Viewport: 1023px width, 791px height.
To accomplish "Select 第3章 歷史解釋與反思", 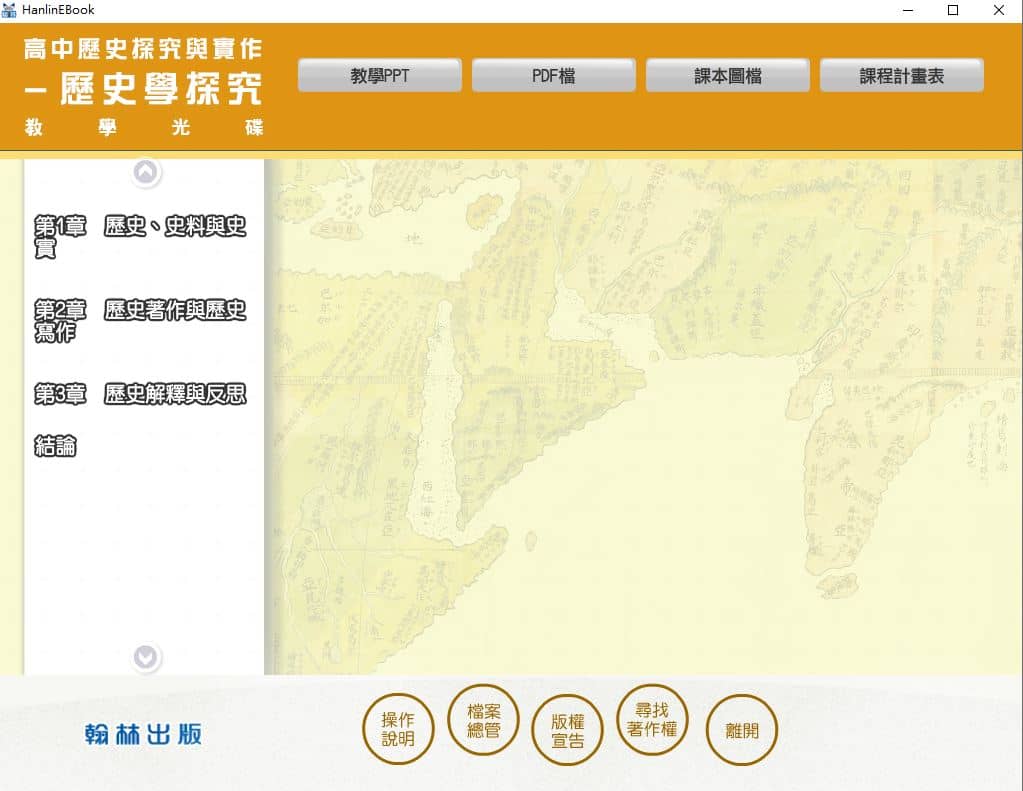I will [x=140, y=394].
